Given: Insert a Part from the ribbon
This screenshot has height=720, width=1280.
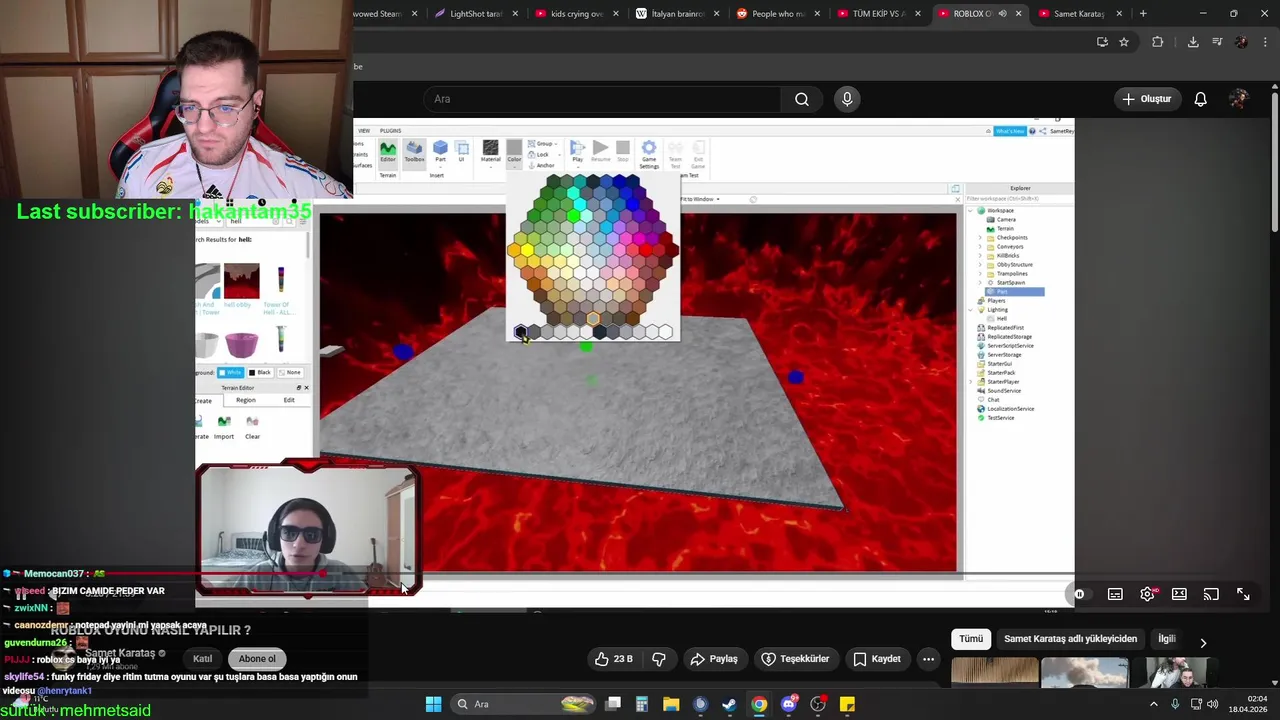Looking at the screenshot, I should (440, 152).
